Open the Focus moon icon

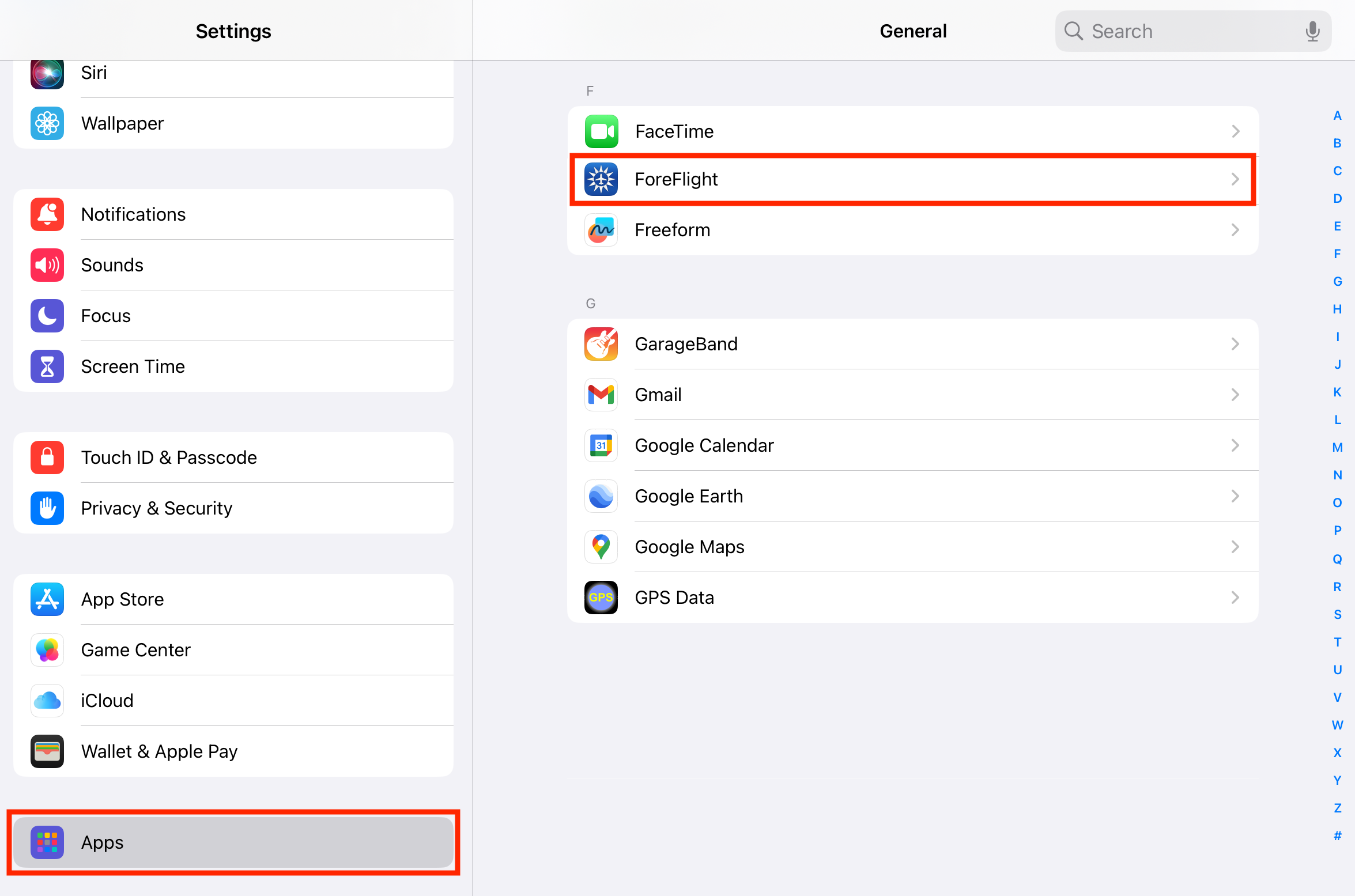[47, 316]
